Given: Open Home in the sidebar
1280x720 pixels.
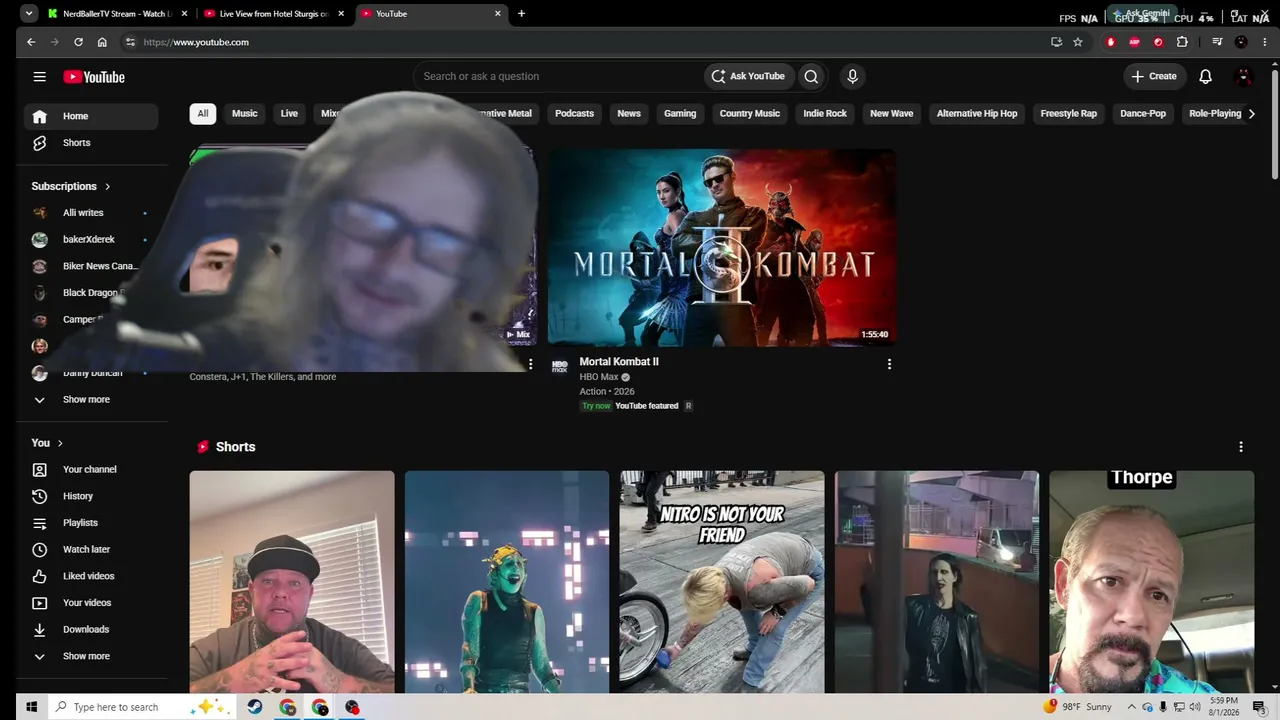Looking at the screenshot, I should pos(91,116).
